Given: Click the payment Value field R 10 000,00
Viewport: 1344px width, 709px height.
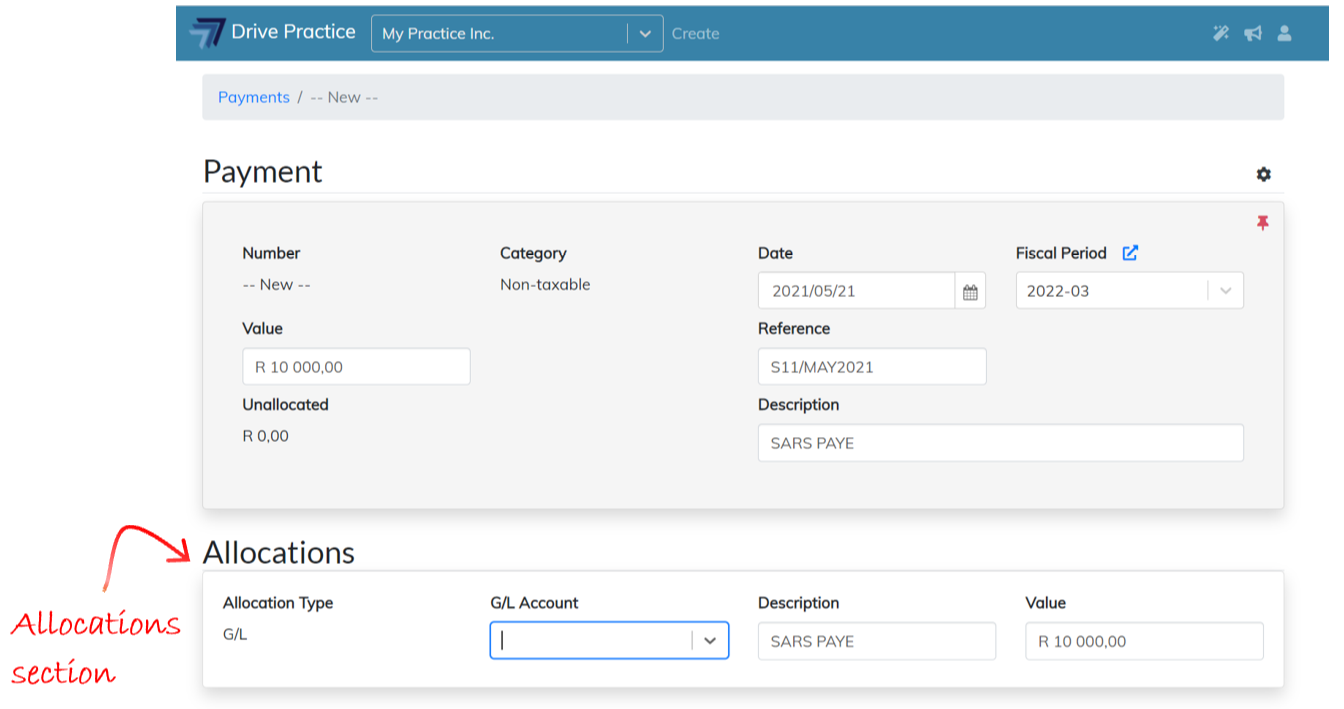Looking at the screenshot, I should tap(356, 367).
